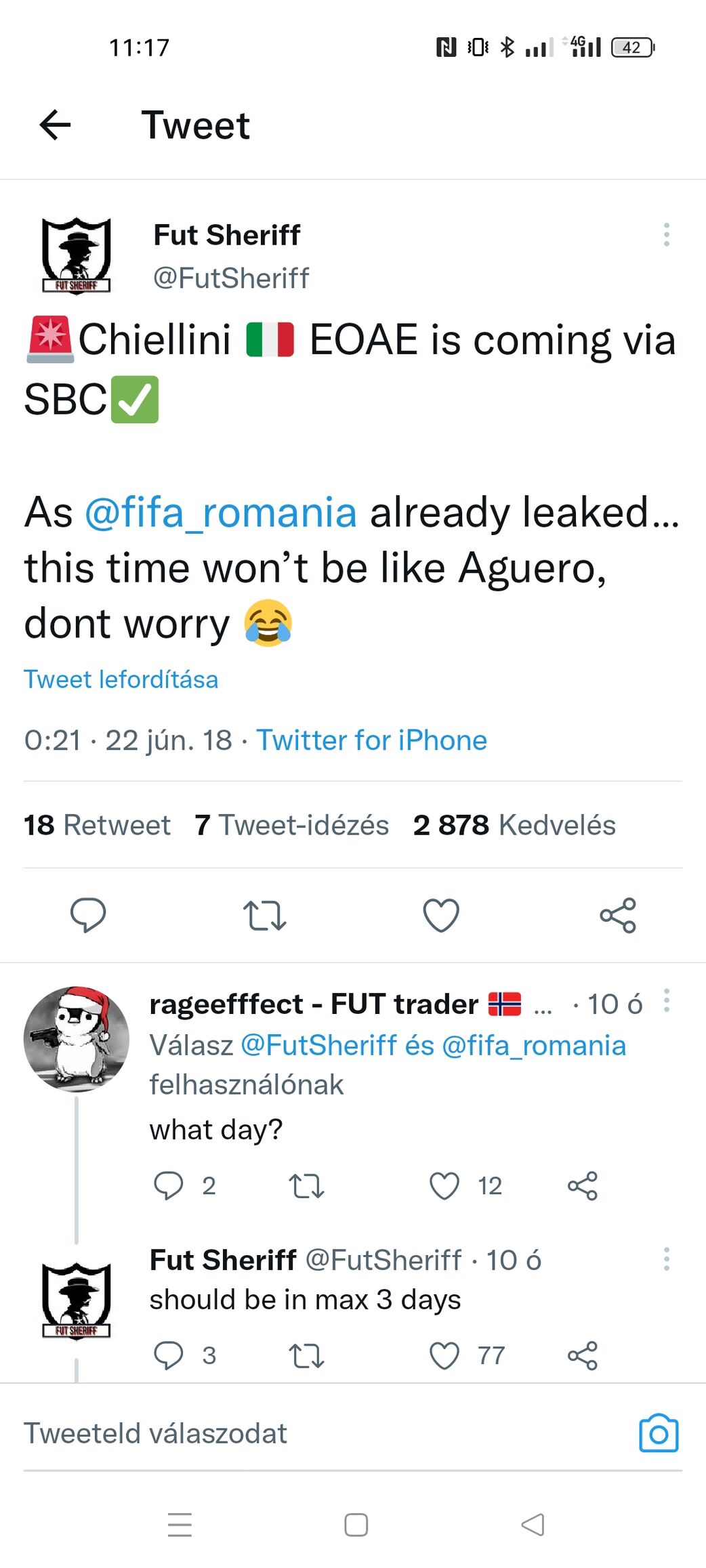Open the options menu on rageefffect's reply
This screenshot has height=1568, width=706.
coord(667,1000)
